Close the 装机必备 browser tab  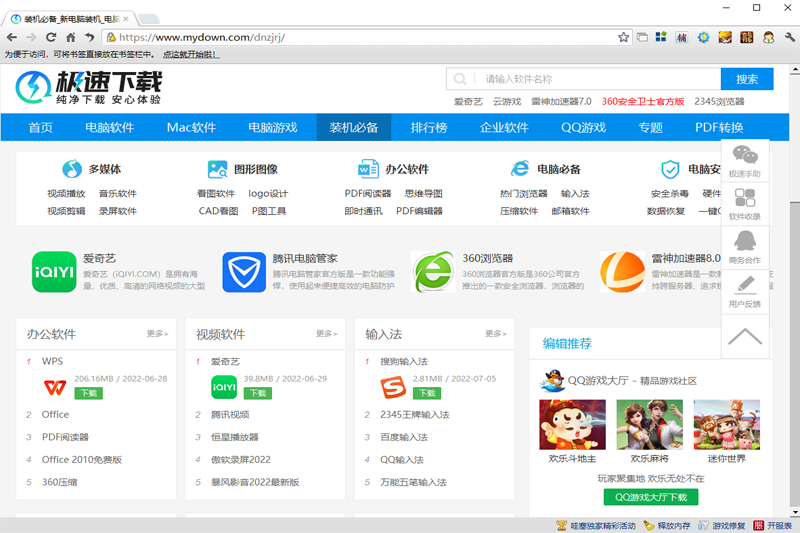(x=126, y=19)
